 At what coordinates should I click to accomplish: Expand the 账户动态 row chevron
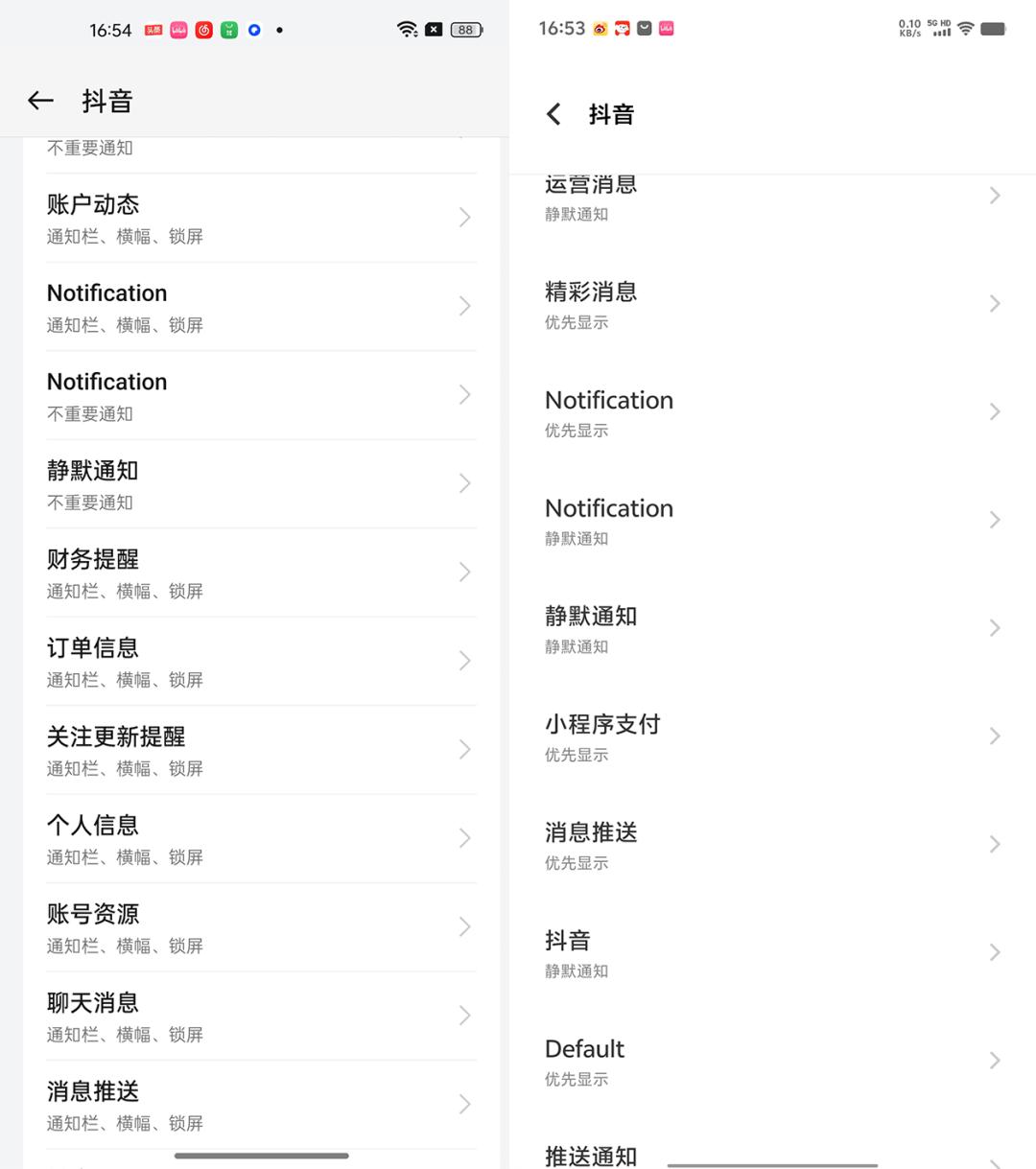[464, 218]
